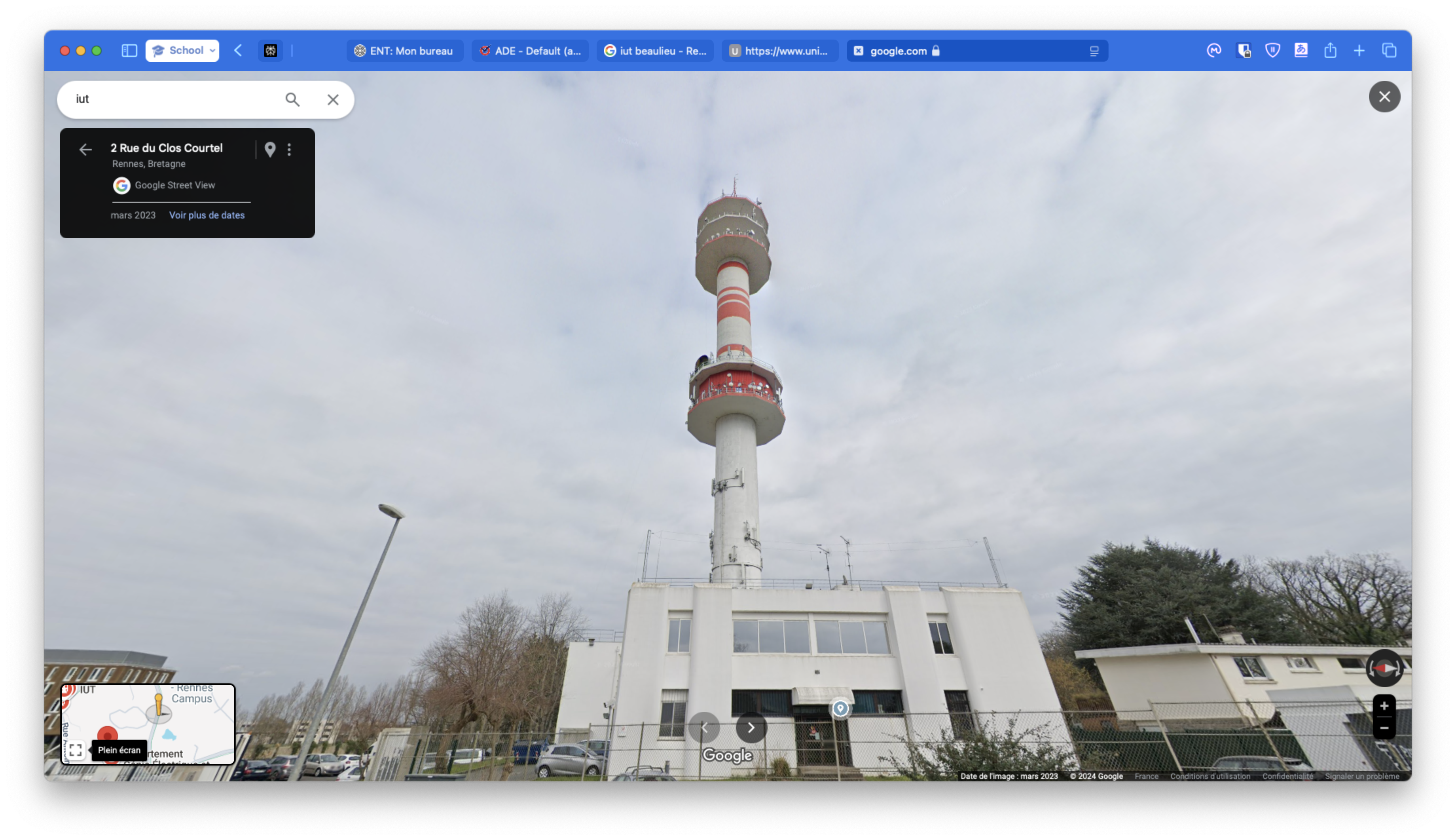Click 'Voir plus de dates' link
1456x840 pixels.
[x=207, y=215]
